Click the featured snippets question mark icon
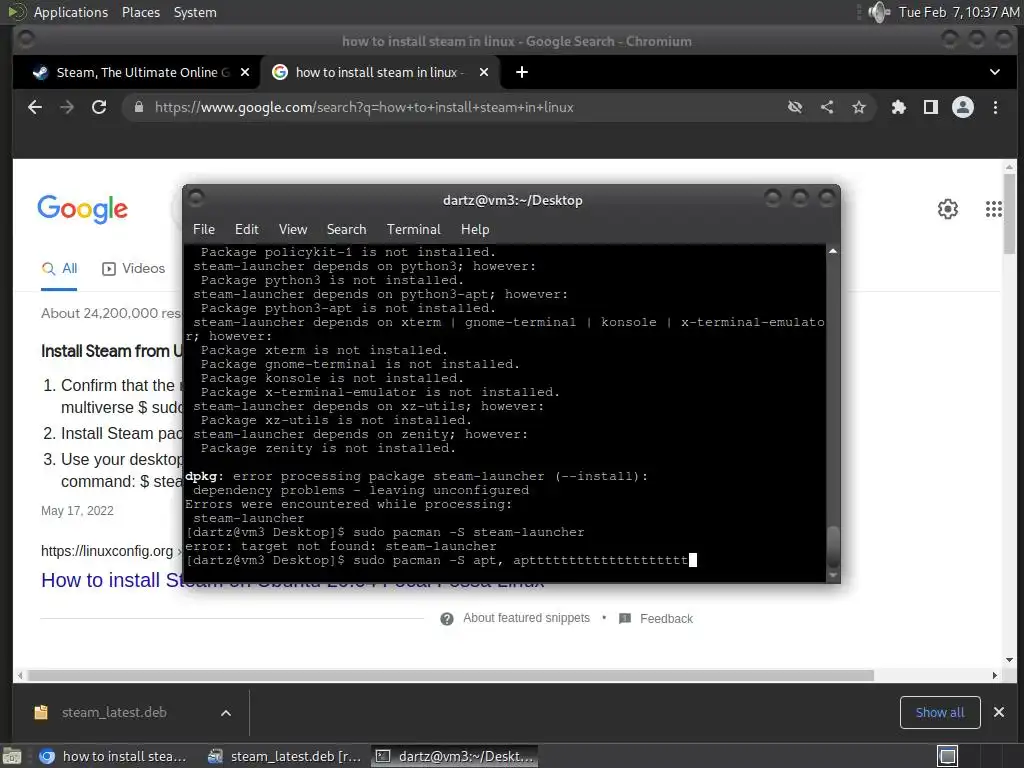The width and height of the screenshot is (1024, 768). click(x=447, y=618)
